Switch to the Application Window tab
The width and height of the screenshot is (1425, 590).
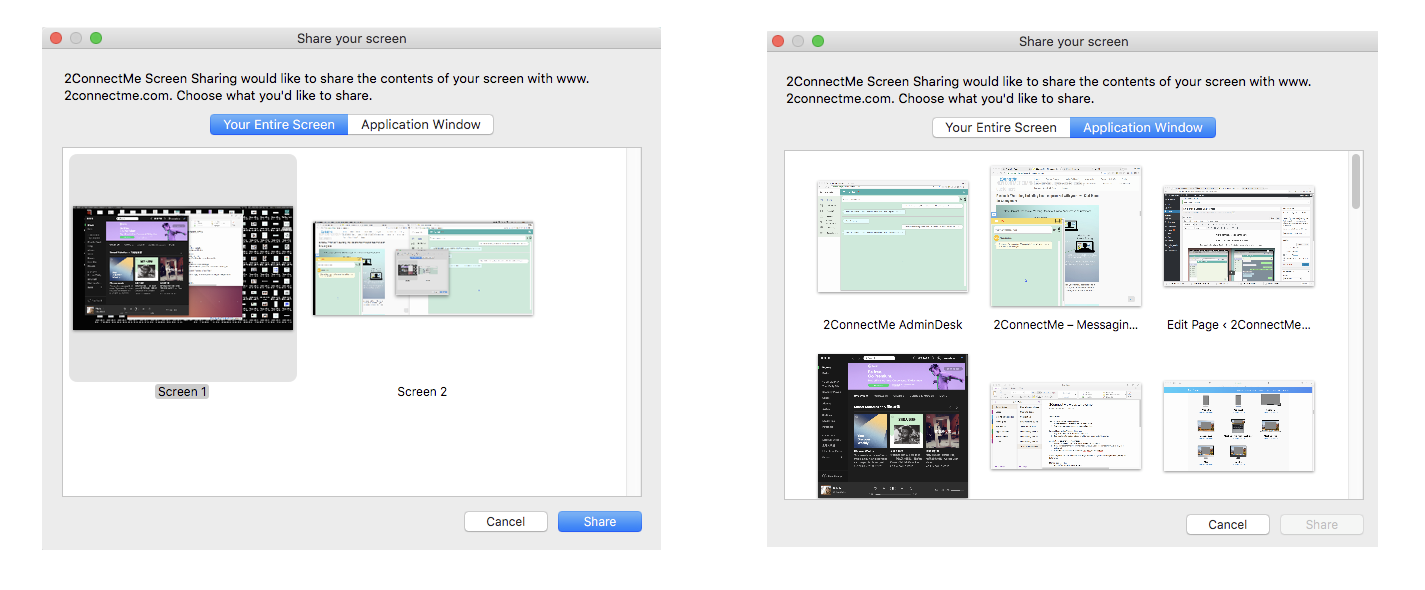pos(420,124)
